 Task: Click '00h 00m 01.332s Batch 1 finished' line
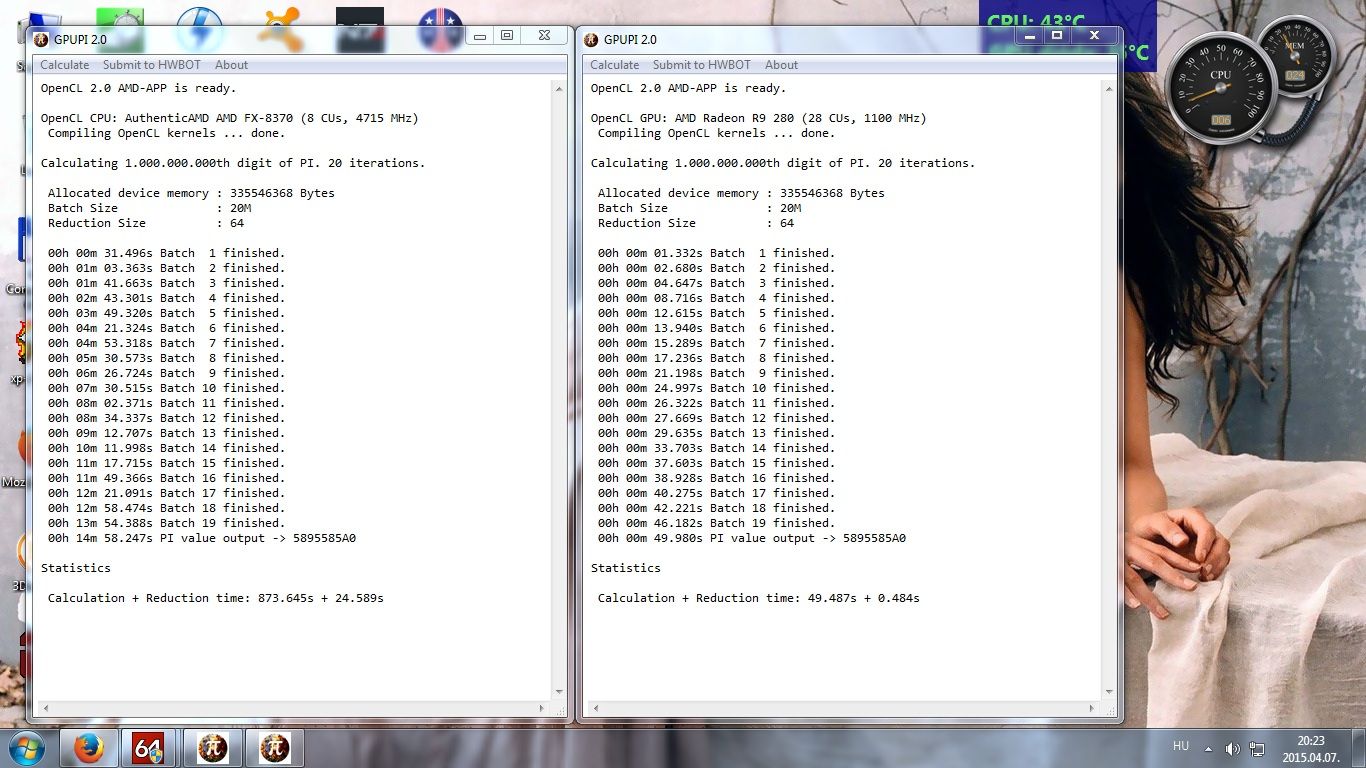[x=716, y=253]
